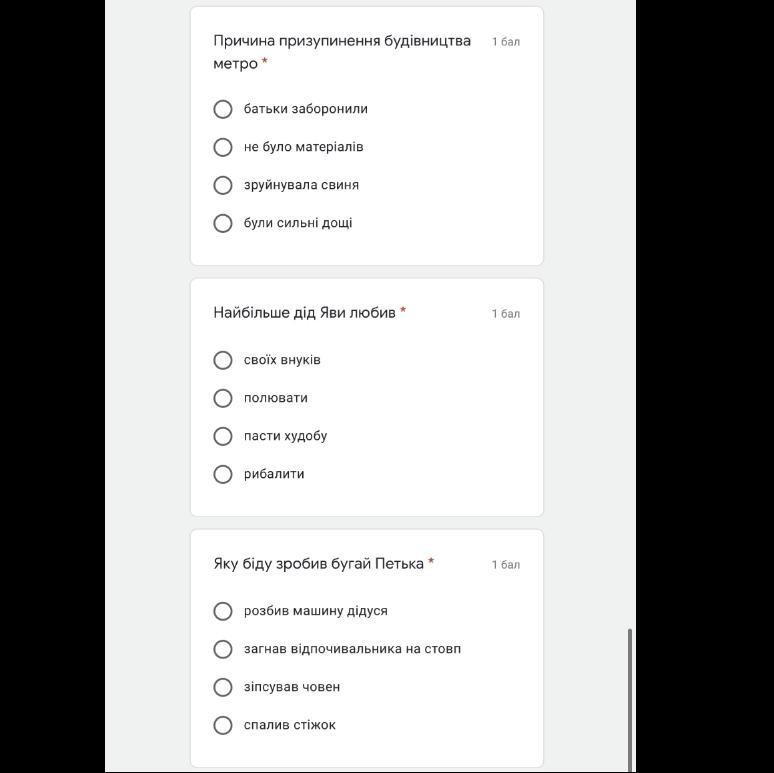Choose "розбив машину дідуся" as the answer
The width and height of the screenshot is (774, 773).
click(x=223, y=611)
